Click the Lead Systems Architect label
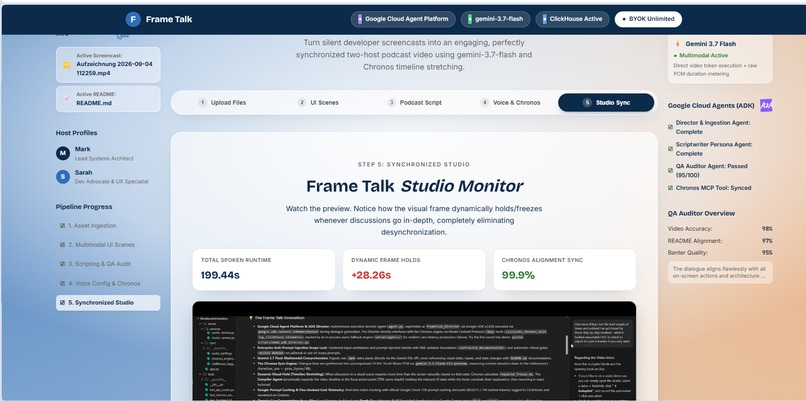806x401 pixels. point(104,158)
